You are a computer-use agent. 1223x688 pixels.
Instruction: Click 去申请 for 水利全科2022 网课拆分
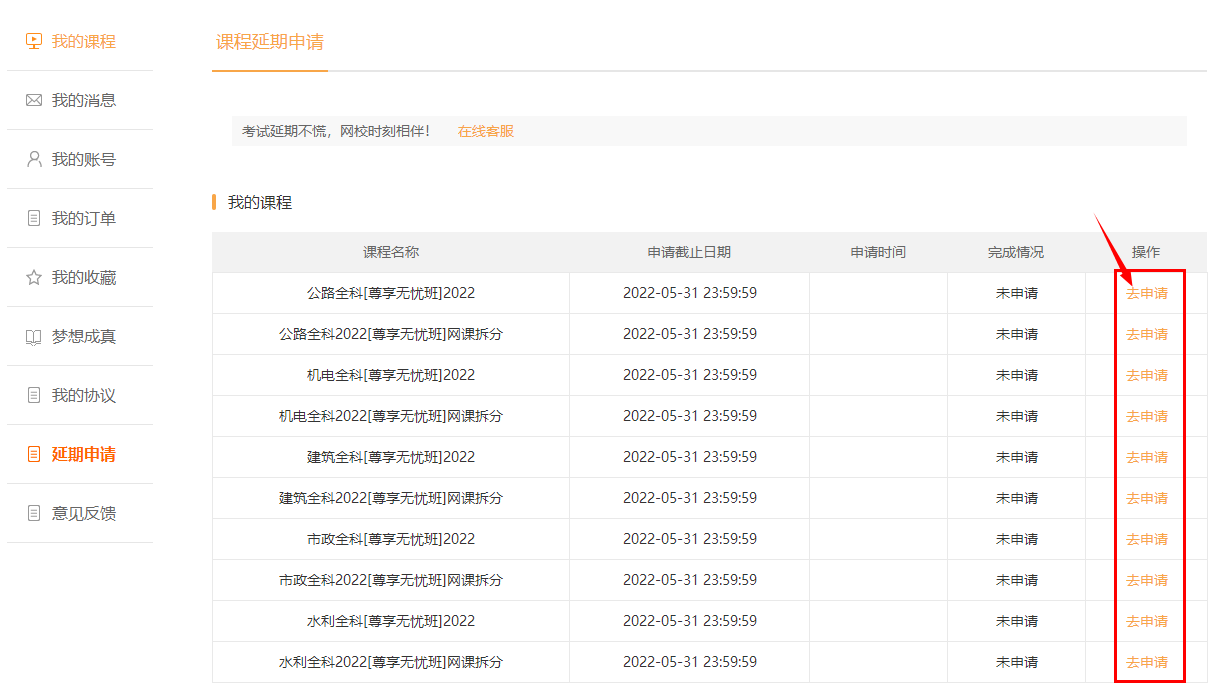1146,662
